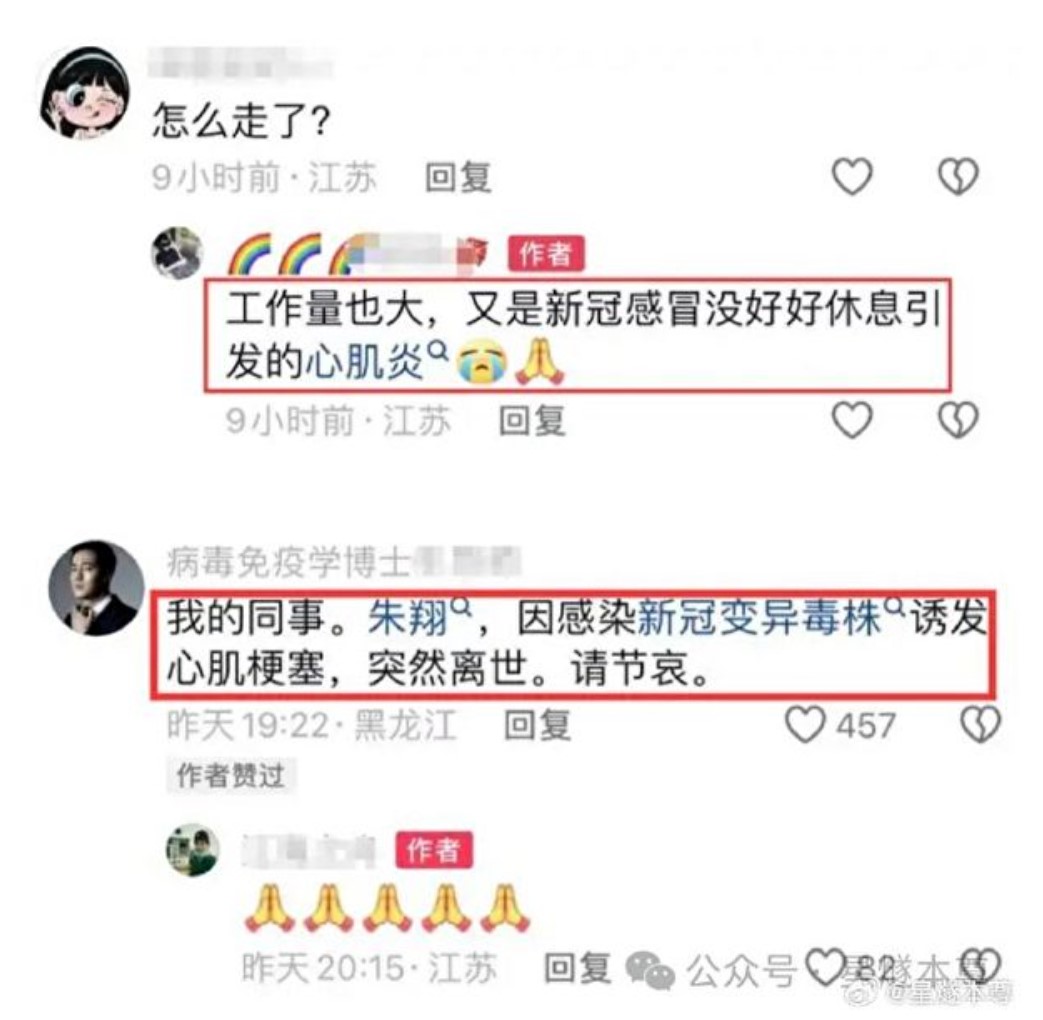Screen dimensions: 1043x1020
Task: Open the cartoon girl avatar profile
Action: [x=84, y=93]
